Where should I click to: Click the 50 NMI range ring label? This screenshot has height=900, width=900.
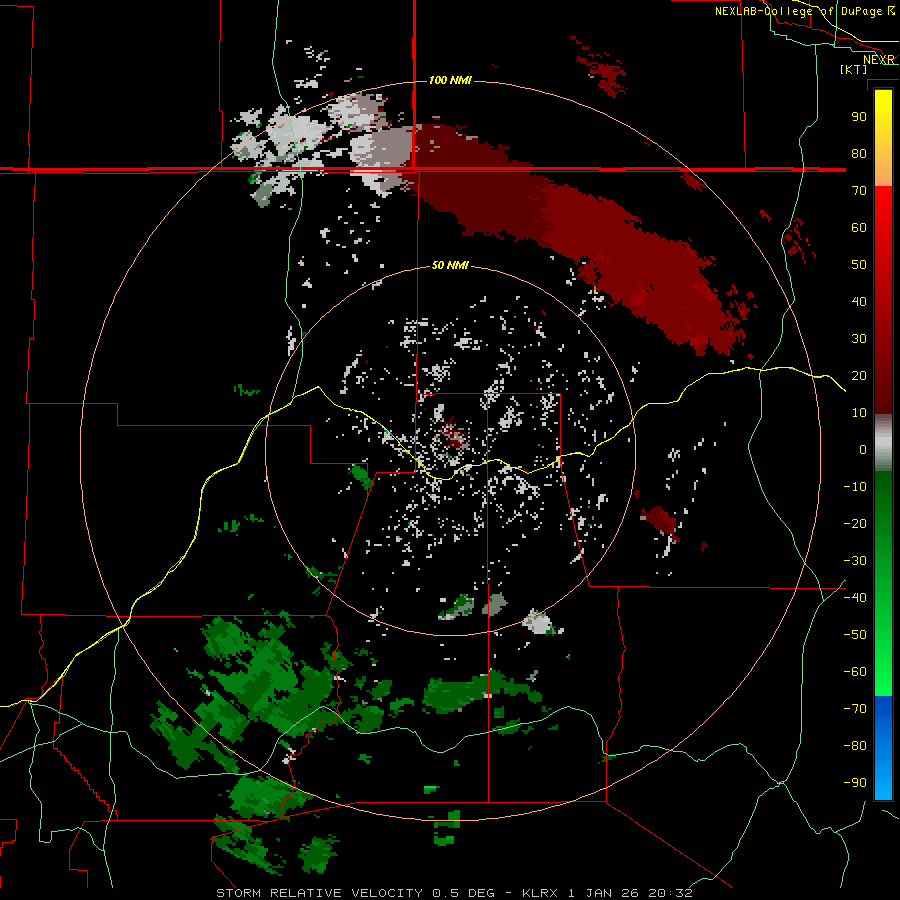[x=450, y=265]
